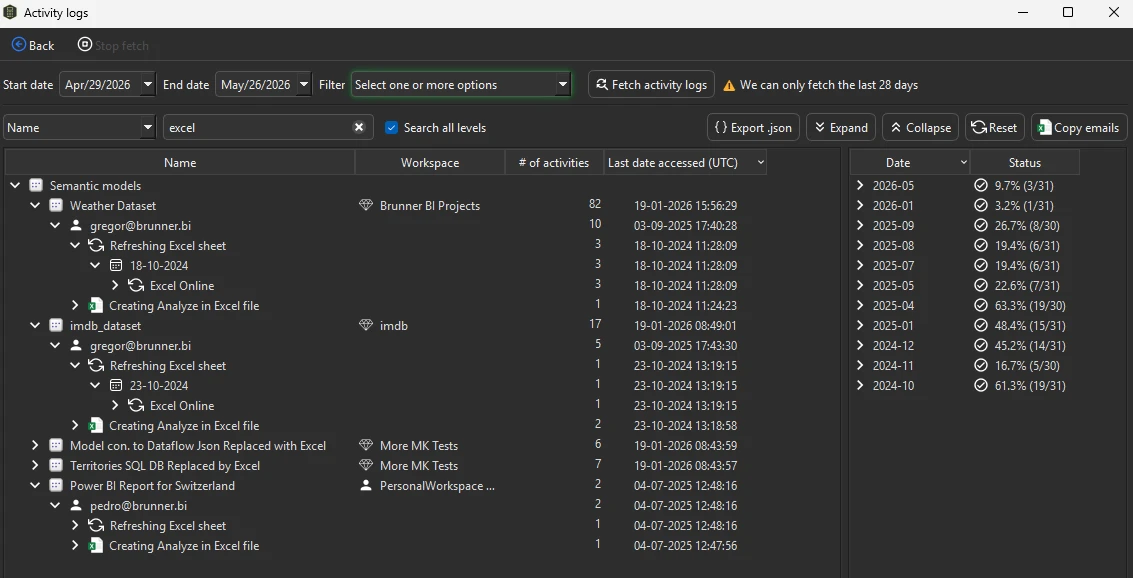Clear the excel search text
1133x578 pixels.
tap(358, 127)
